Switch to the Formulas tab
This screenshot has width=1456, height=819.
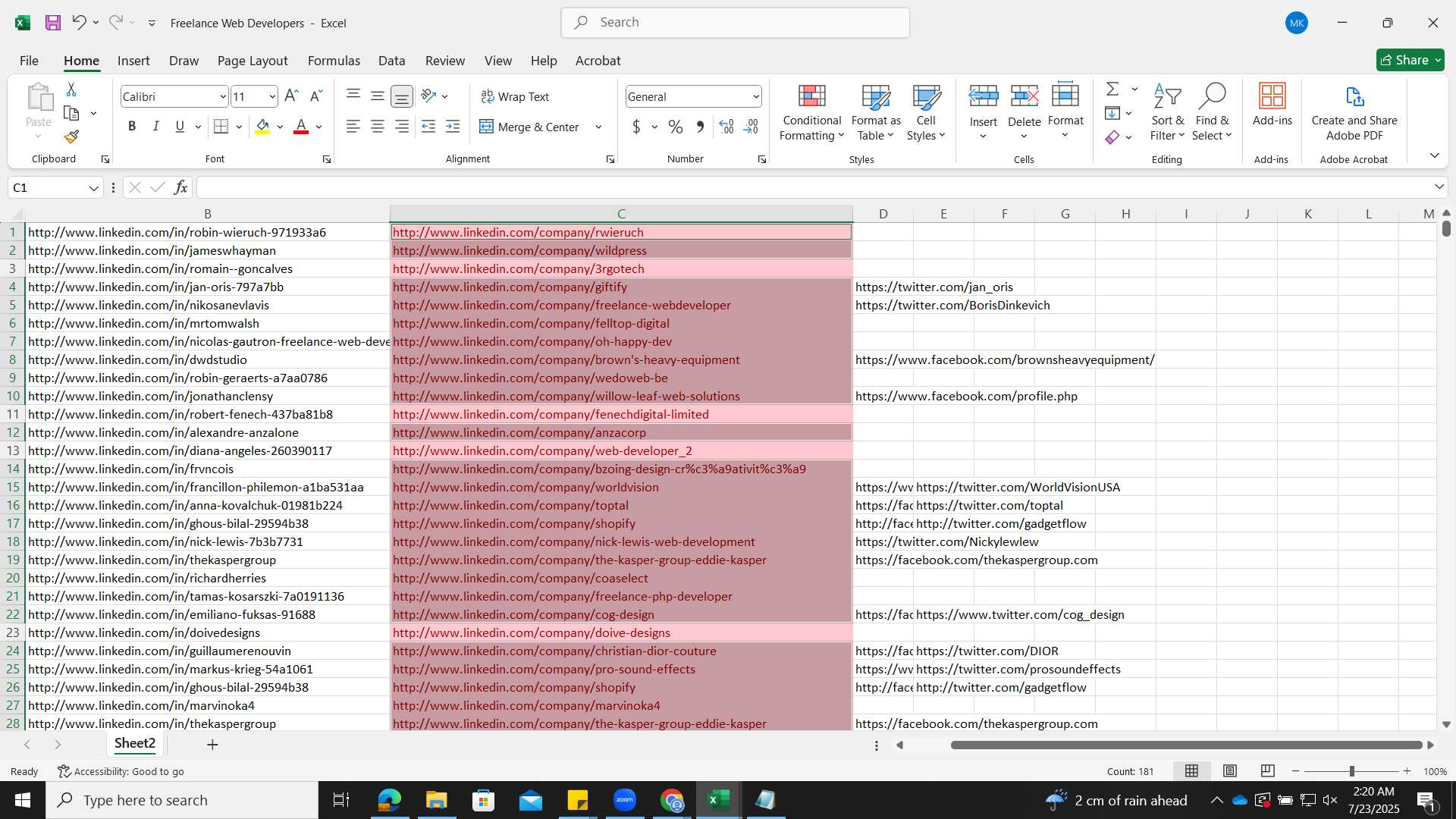(x=334, y=61)
